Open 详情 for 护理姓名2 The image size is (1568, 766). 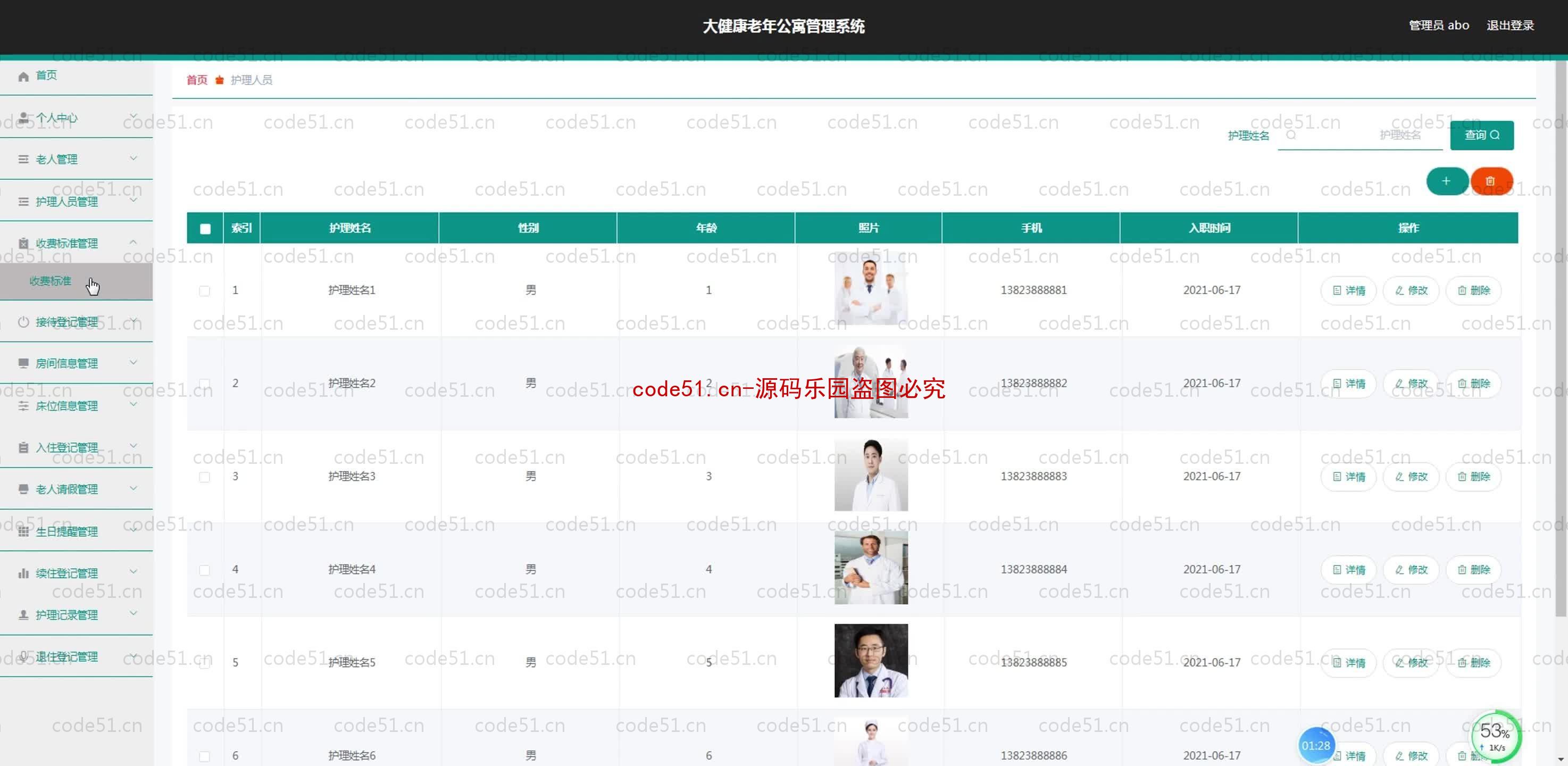pos(1348,384)
